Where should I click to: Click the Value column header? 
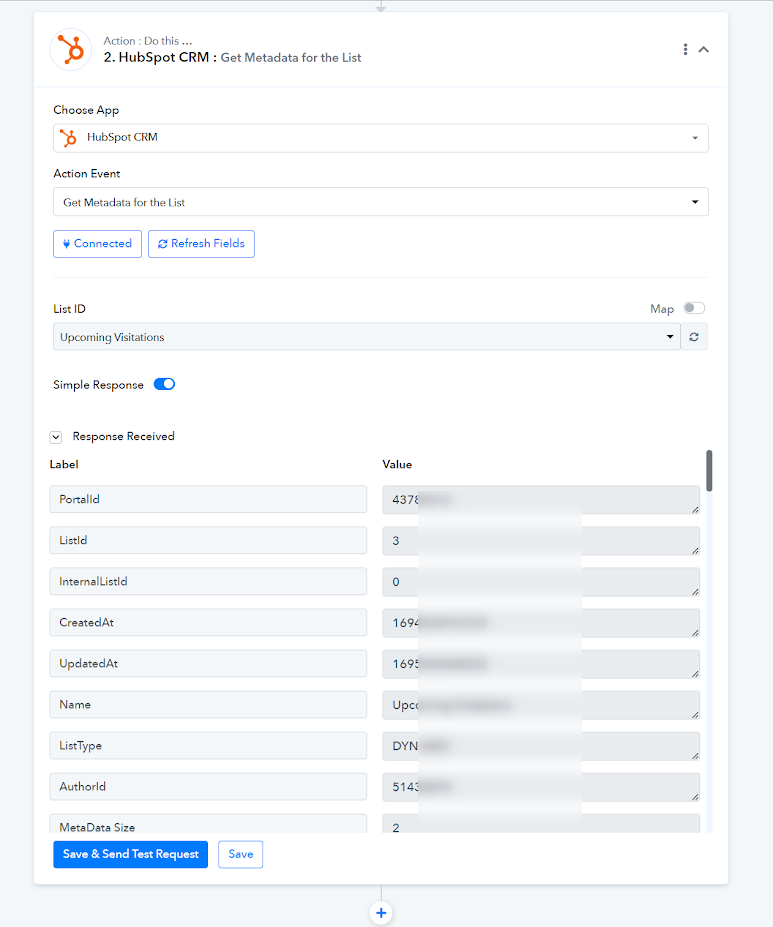pyautogui.click(x=397, y=465)
